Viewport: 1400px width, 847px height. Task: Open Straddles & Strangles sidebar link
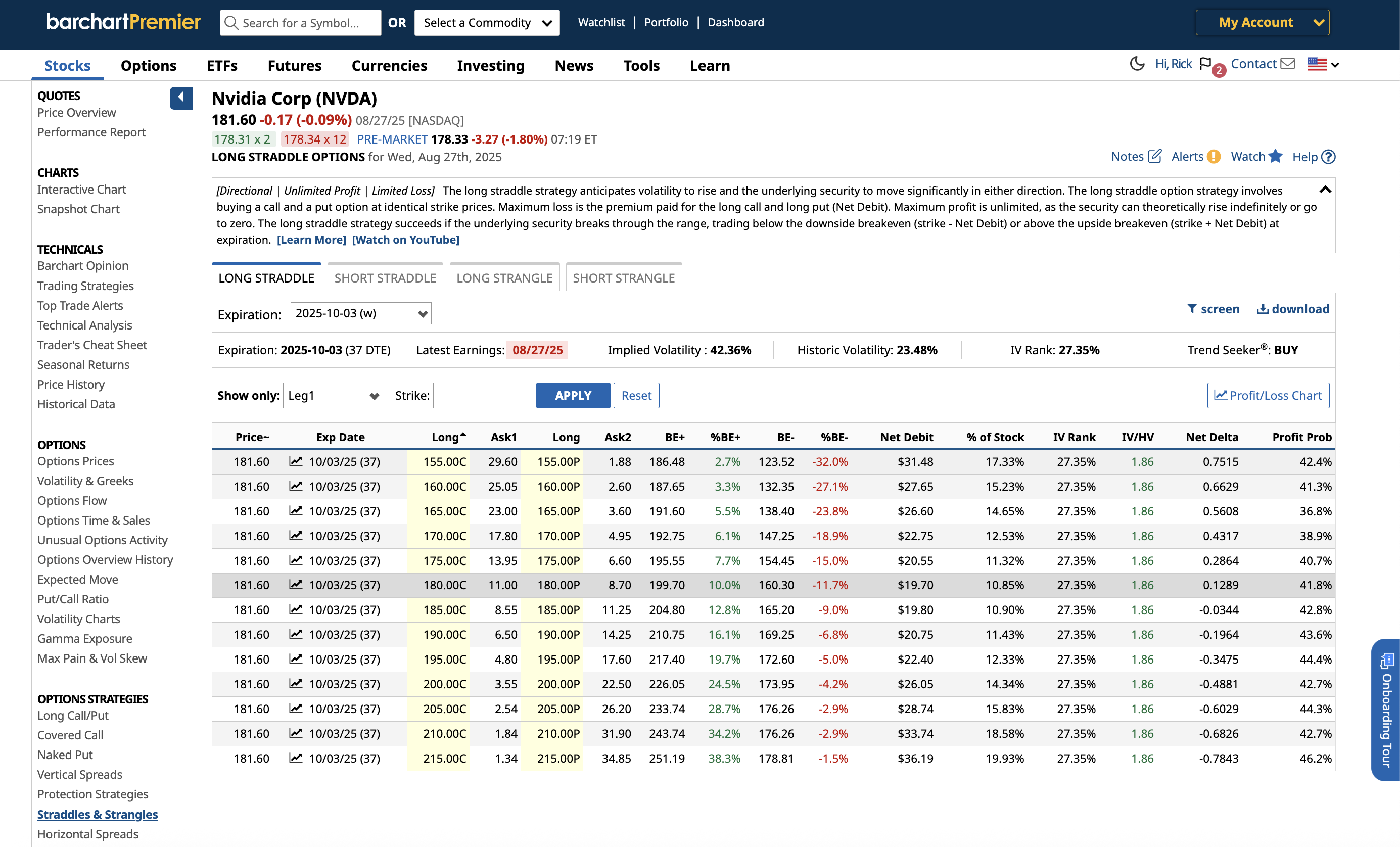[x=98, y=814]
